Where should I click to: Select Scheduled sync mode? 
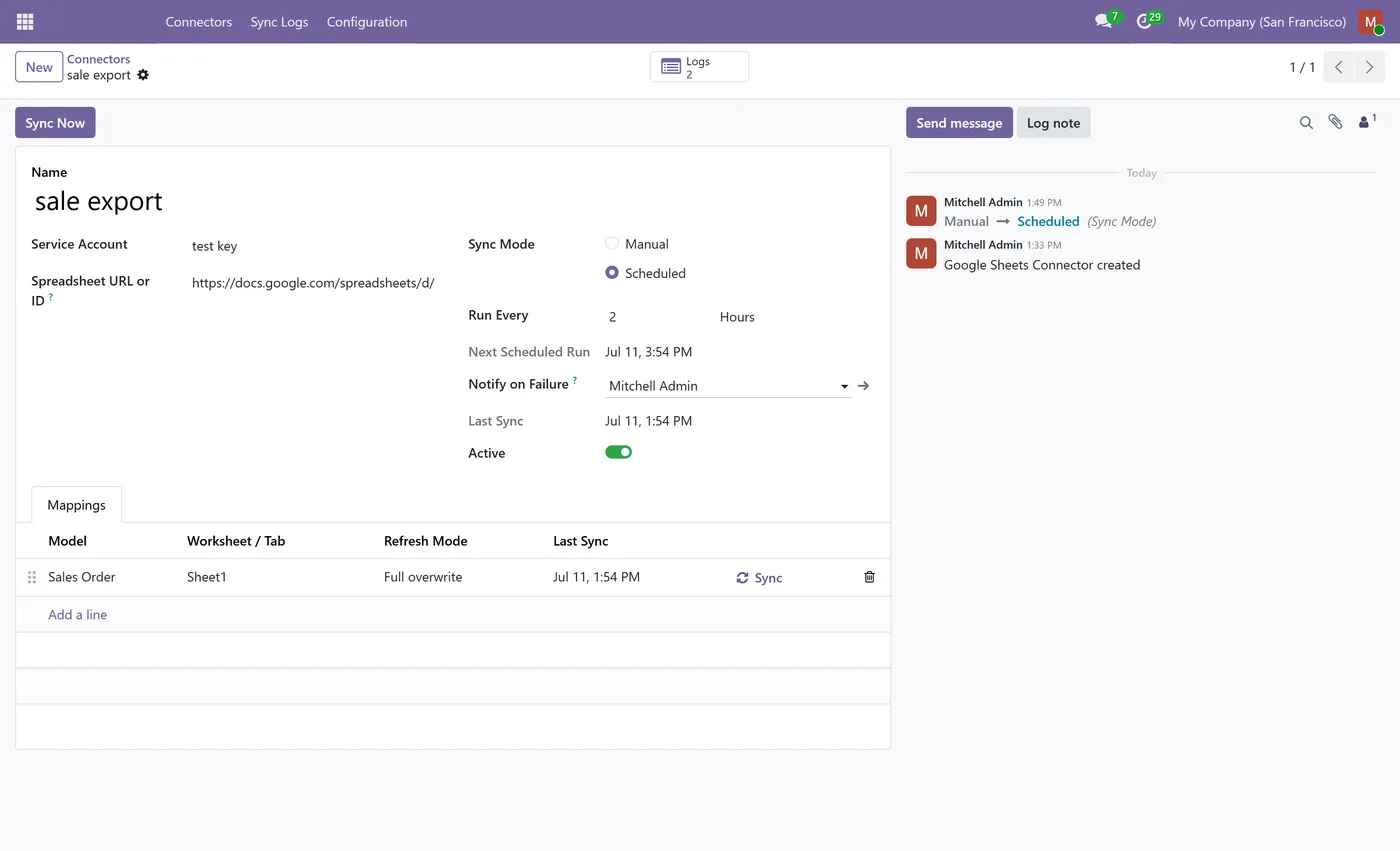[x=612, y=273]
